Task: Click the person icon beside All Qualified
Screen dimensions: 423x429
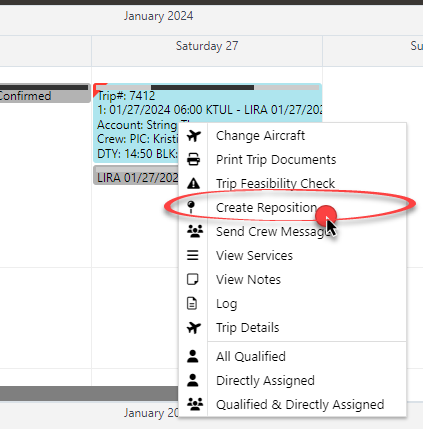Action: coord(193,356)
